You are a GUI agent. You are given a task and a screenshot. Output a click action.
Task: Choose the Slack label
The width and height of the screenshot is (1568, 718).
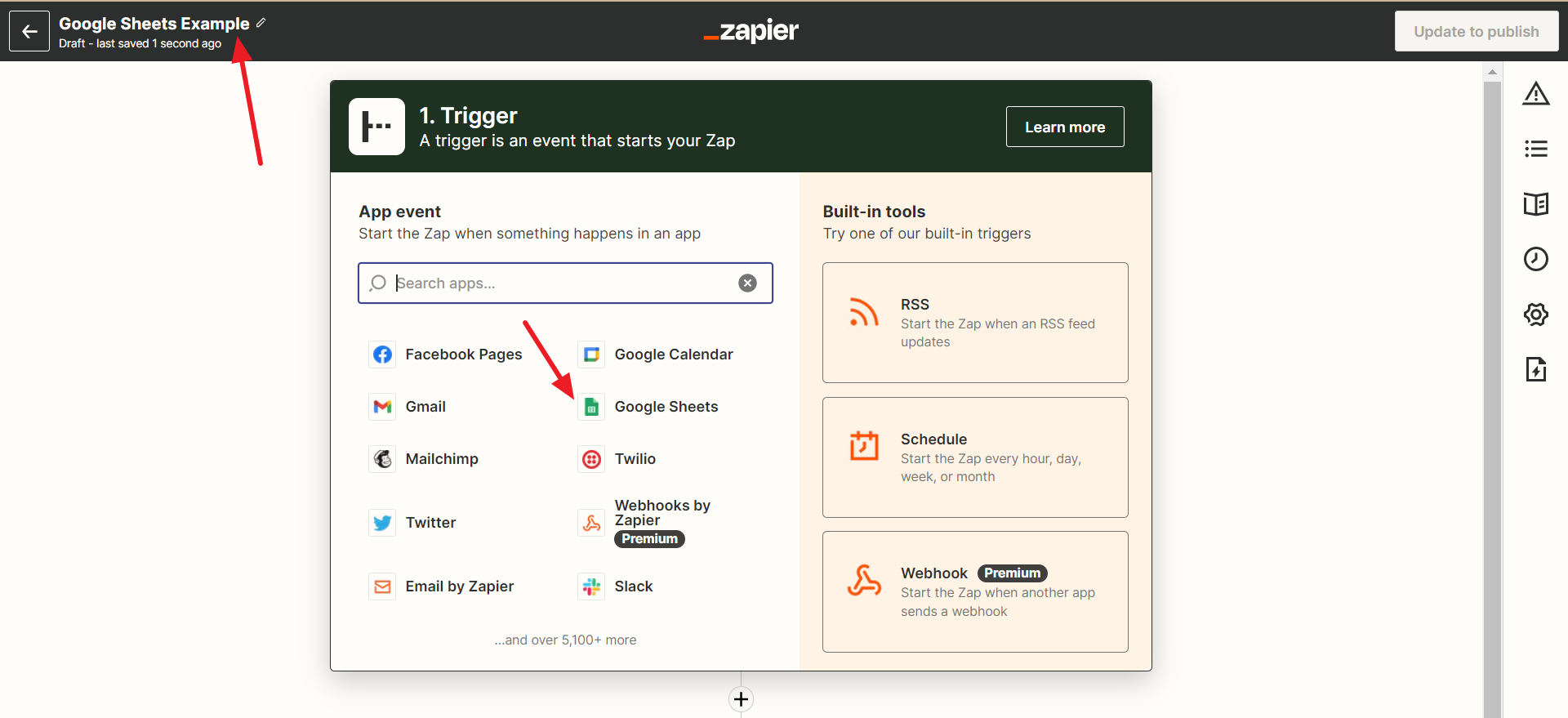tap(634, 586)
